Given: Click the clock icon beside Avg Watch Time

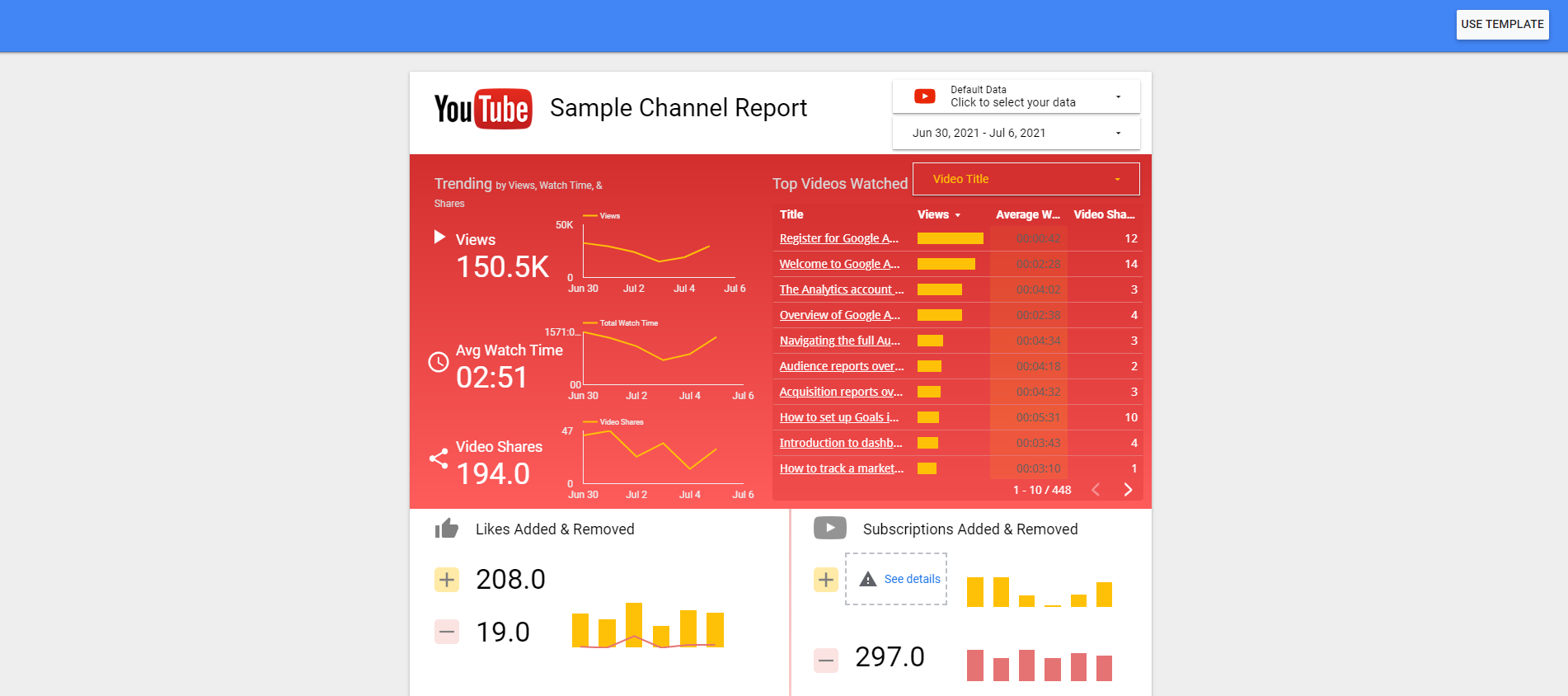Looking at the screenshot, I should click(439, 362).
